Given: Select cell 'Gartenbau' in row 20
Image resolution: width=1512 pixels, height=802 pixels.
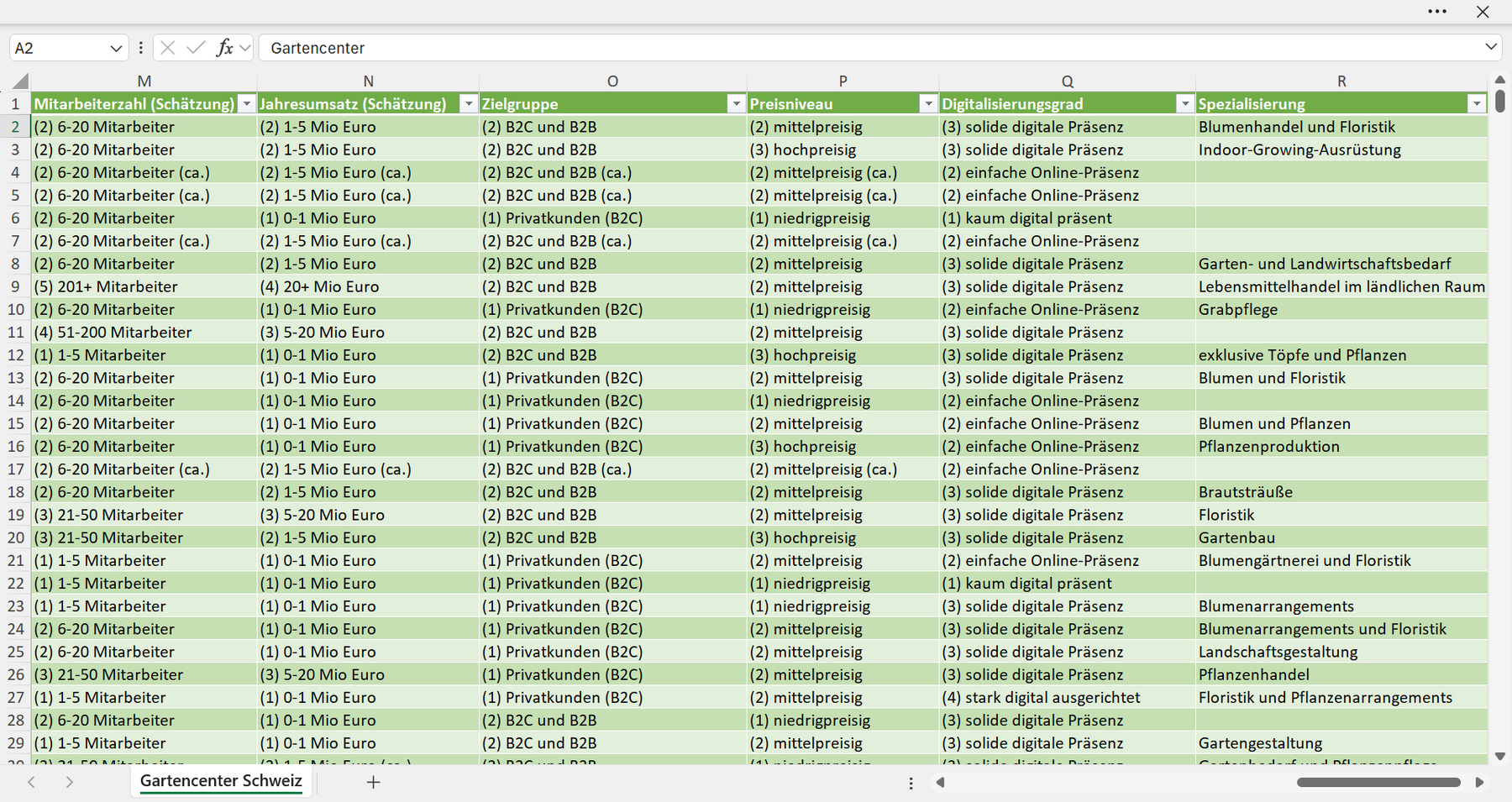Looking at the screenshot, I should (x=1341, y=537).
